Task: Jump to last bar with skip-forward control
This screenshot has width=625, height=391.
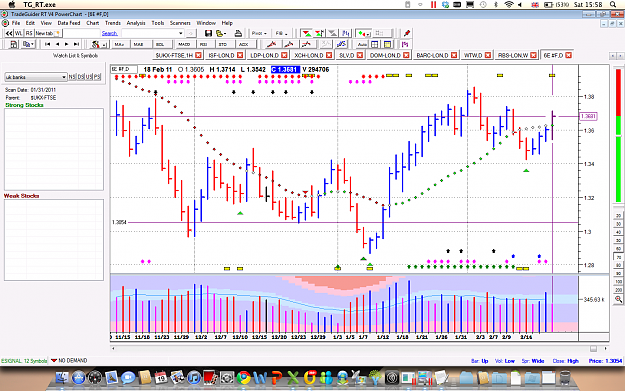Action: pos(76,44)
